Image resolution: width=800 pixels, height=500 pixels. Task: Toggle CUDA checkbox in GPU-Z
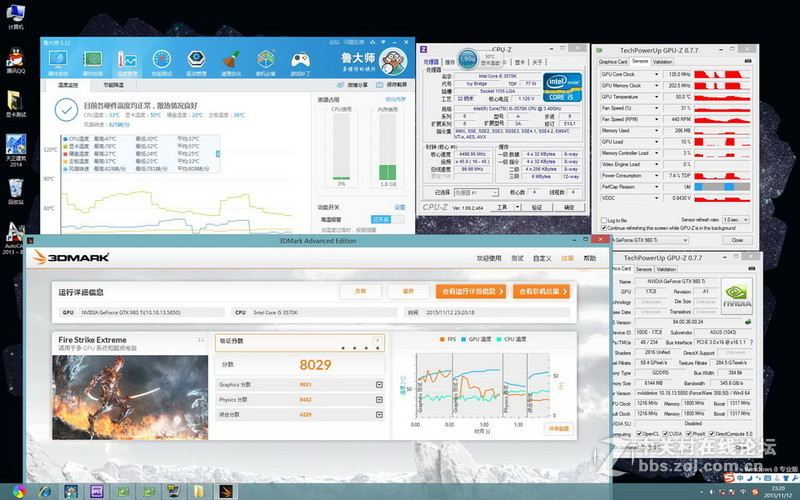[665, 434]
